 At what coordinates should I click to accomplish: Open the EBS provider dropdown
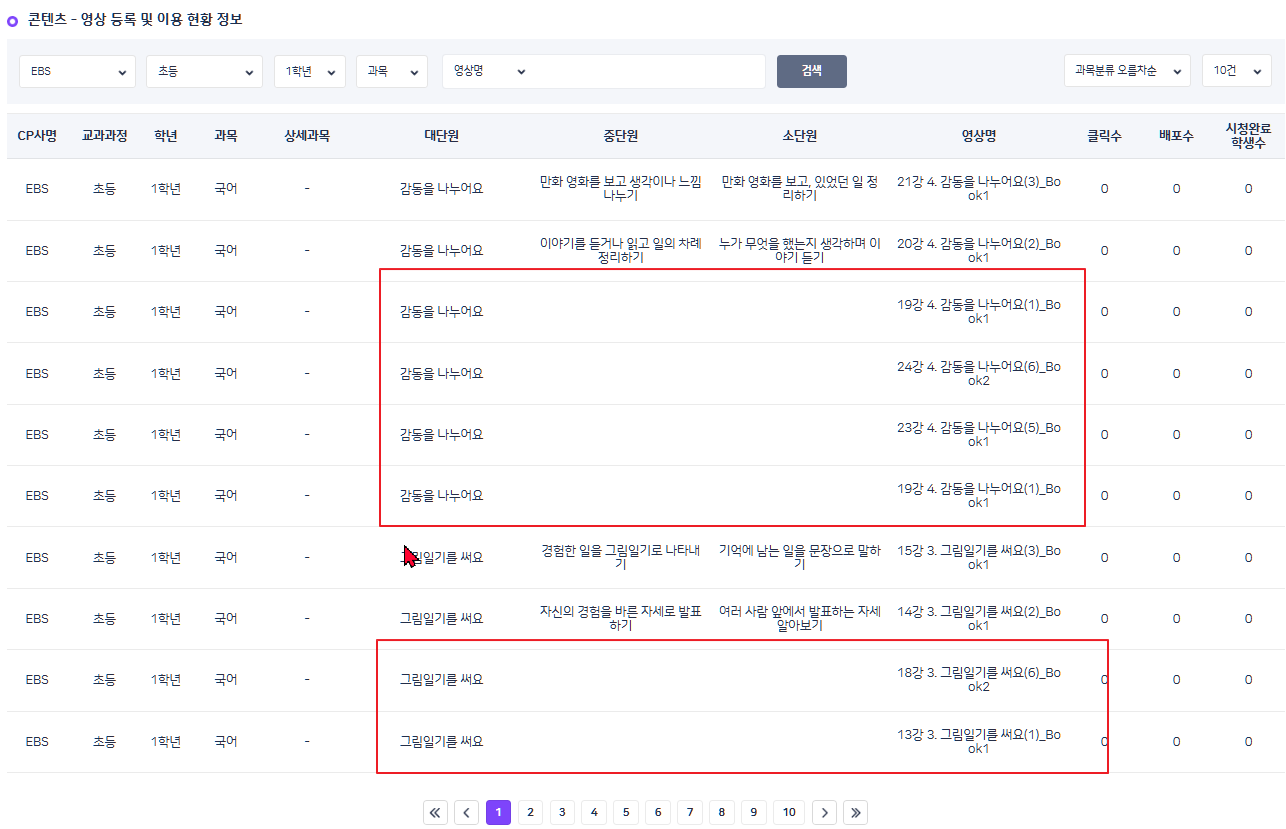(78, 71)
